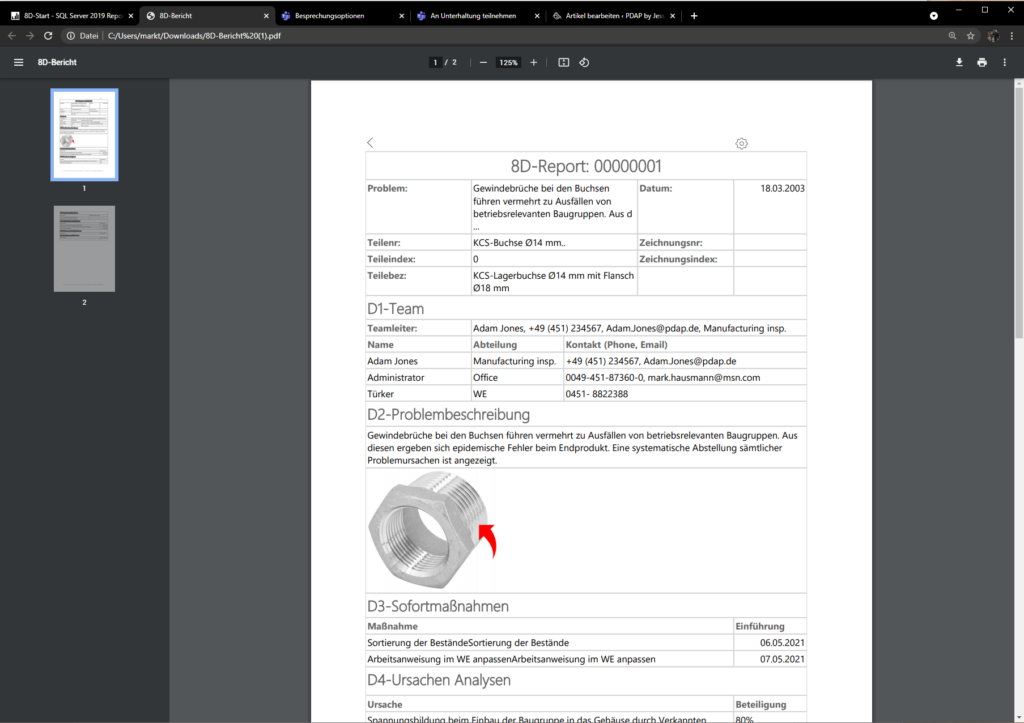The height and width of the screenshot is (723, 1024).
Task: View file site information icon
Action: pyautogui.click(x=71, y=36)
